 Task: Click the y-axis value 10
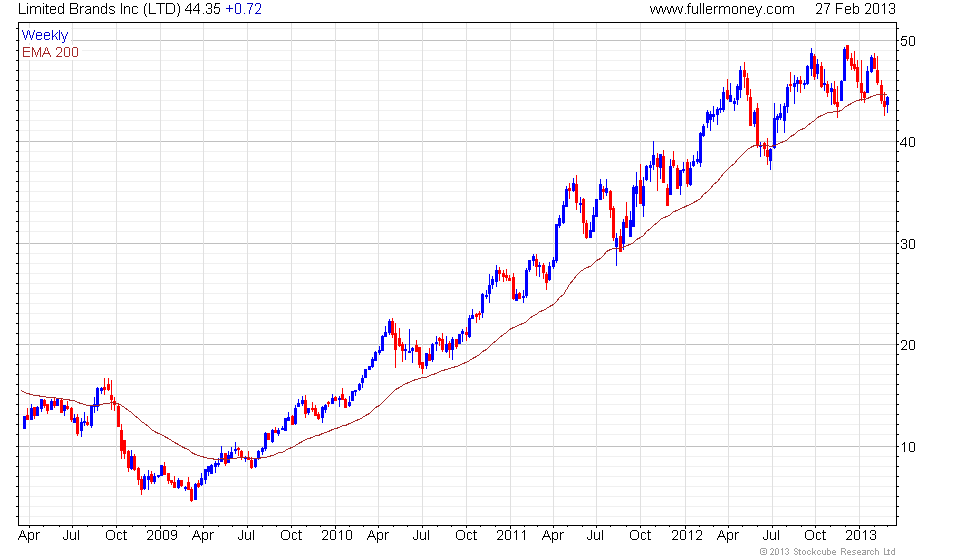point(908,447)
